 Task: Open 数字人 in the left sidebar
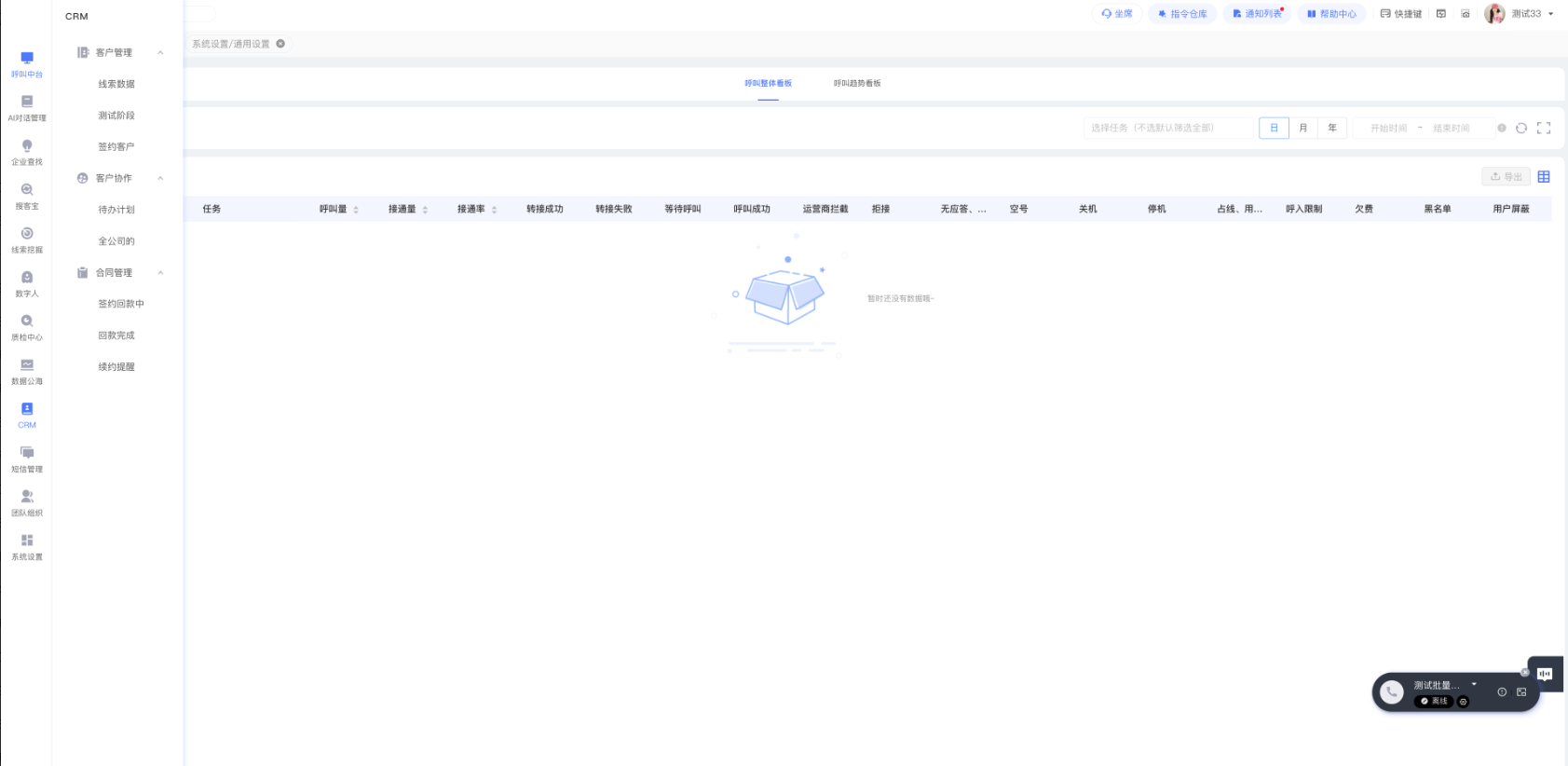click(x=27, y=282)
